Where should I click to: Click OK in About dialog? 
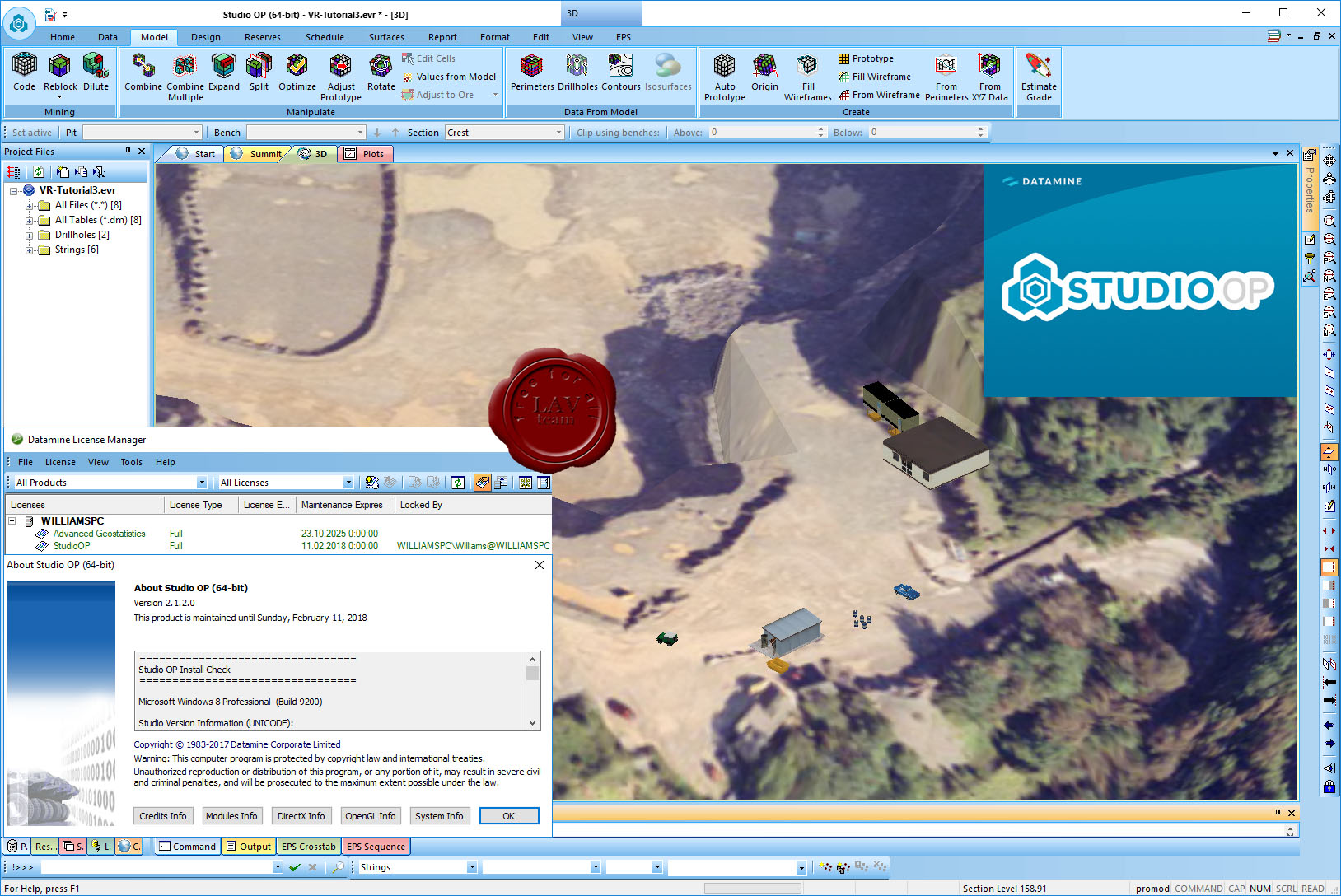(x=509, y=816)
